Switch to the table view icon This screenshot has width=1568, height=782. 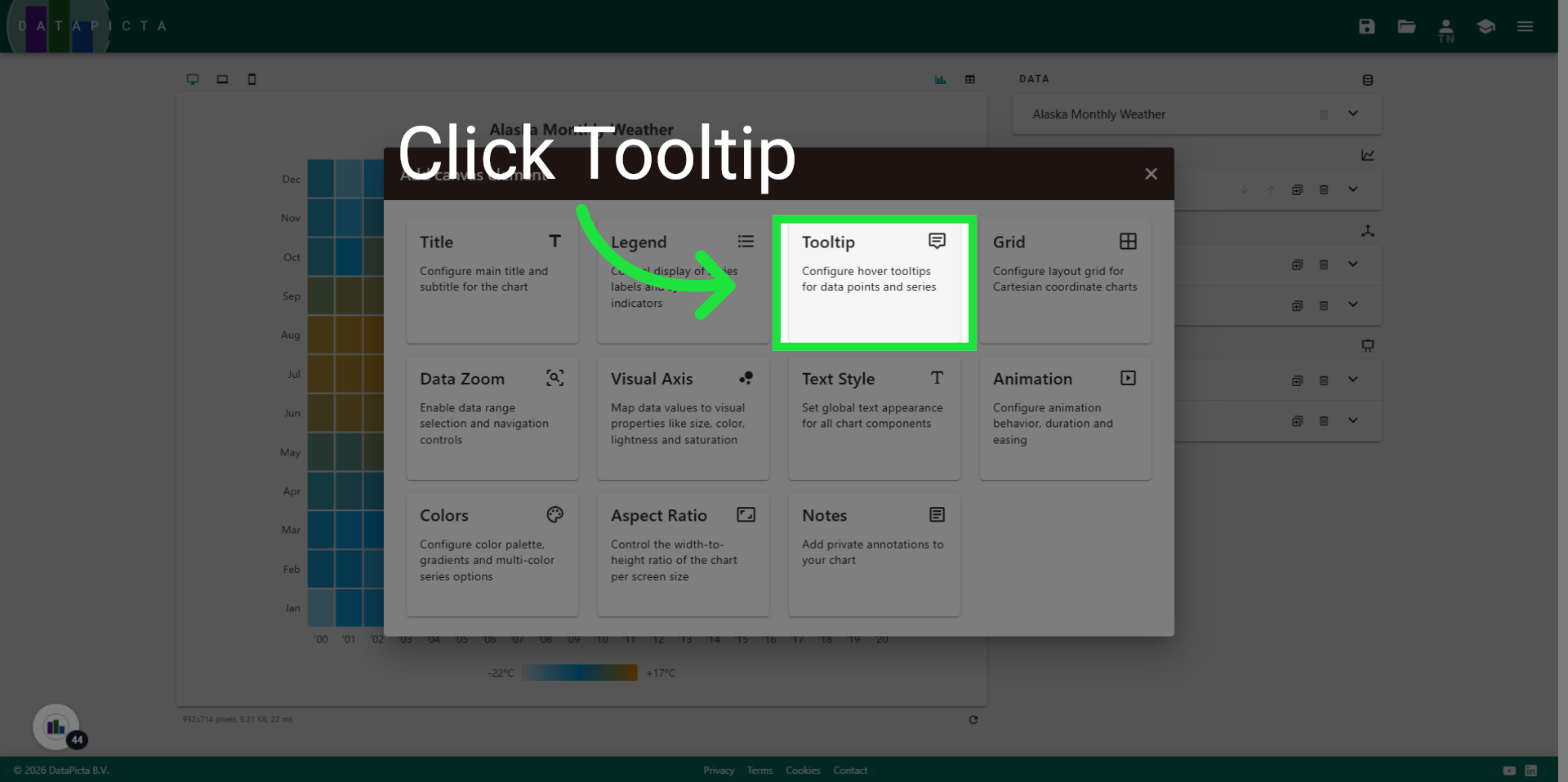point(970,79)
